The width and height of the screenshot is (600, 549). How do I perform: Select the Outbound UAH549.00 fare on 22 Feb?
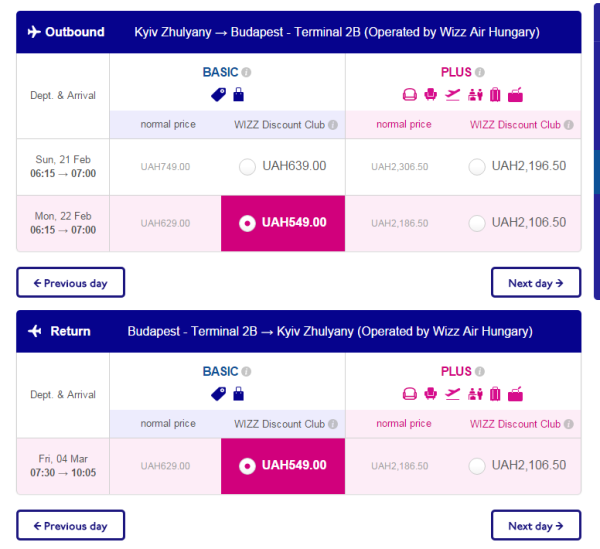point(247,223)
